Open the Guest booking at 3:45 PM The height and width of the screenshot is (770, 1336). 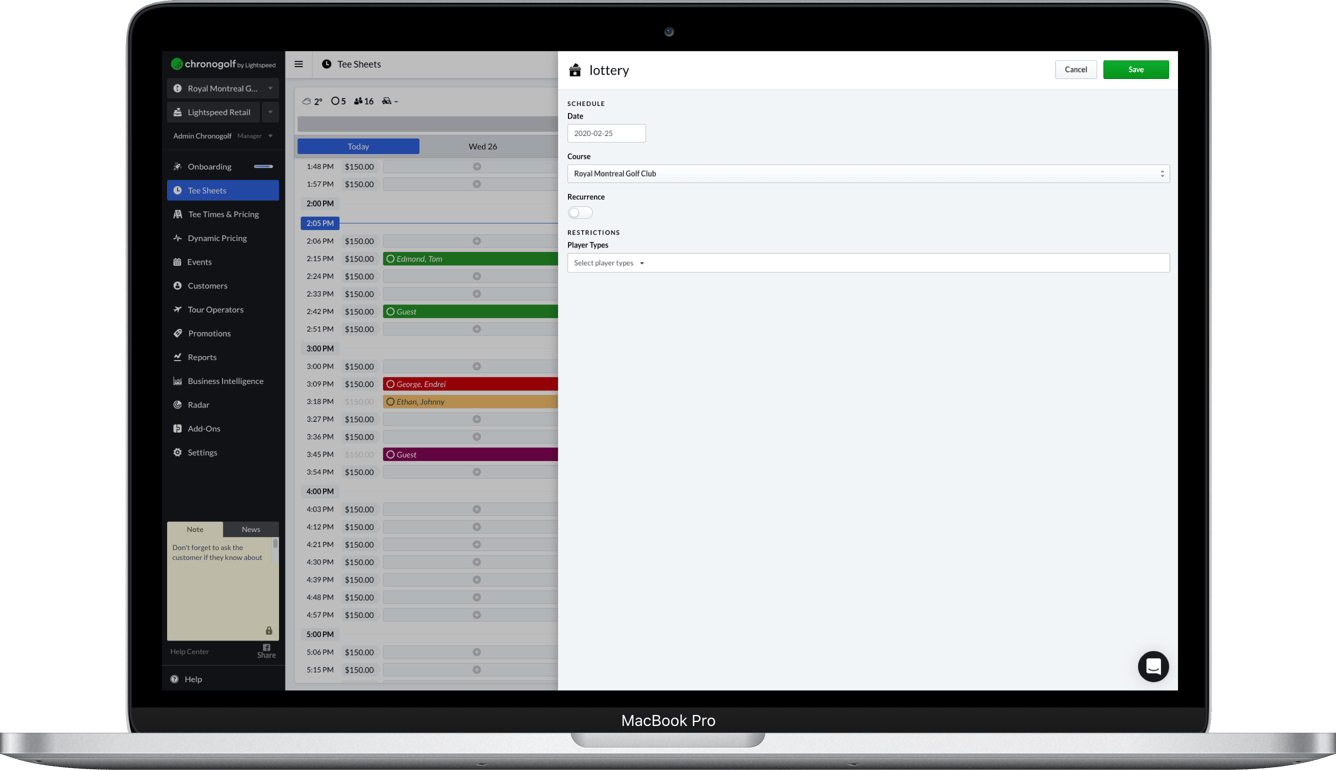point(470,455)
